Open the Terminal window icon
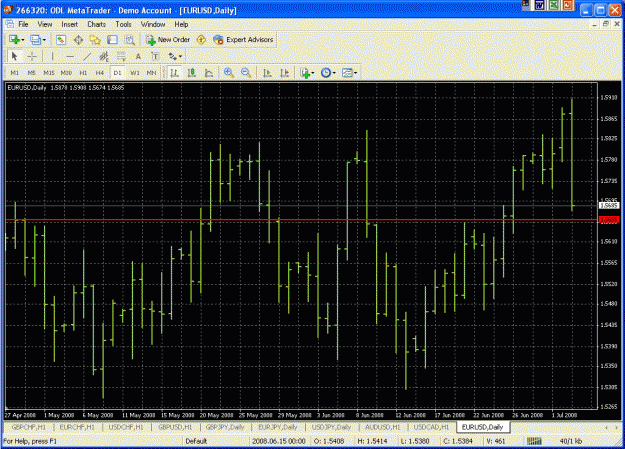 tap(112, 40)
